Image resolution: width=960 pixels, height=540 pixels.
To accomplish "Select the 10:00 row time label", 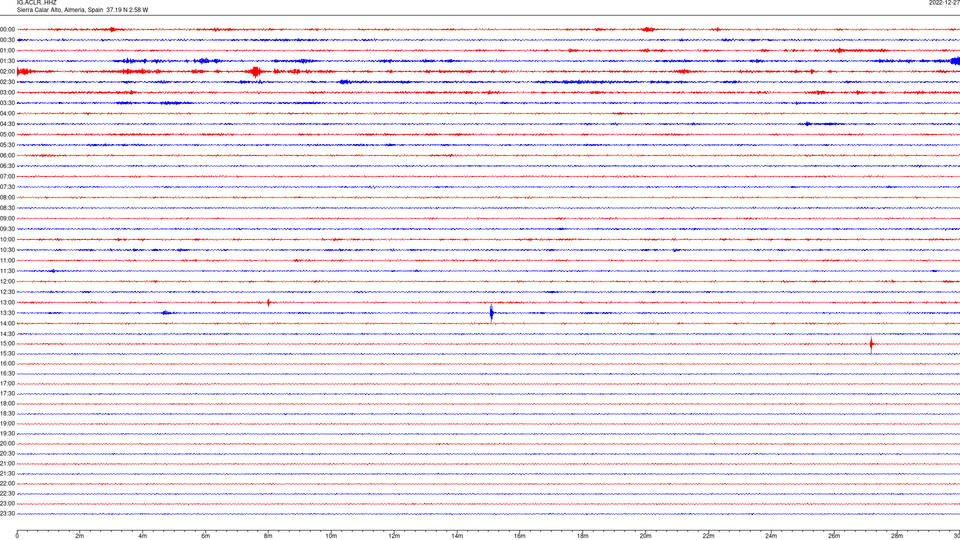I will 7,239.
